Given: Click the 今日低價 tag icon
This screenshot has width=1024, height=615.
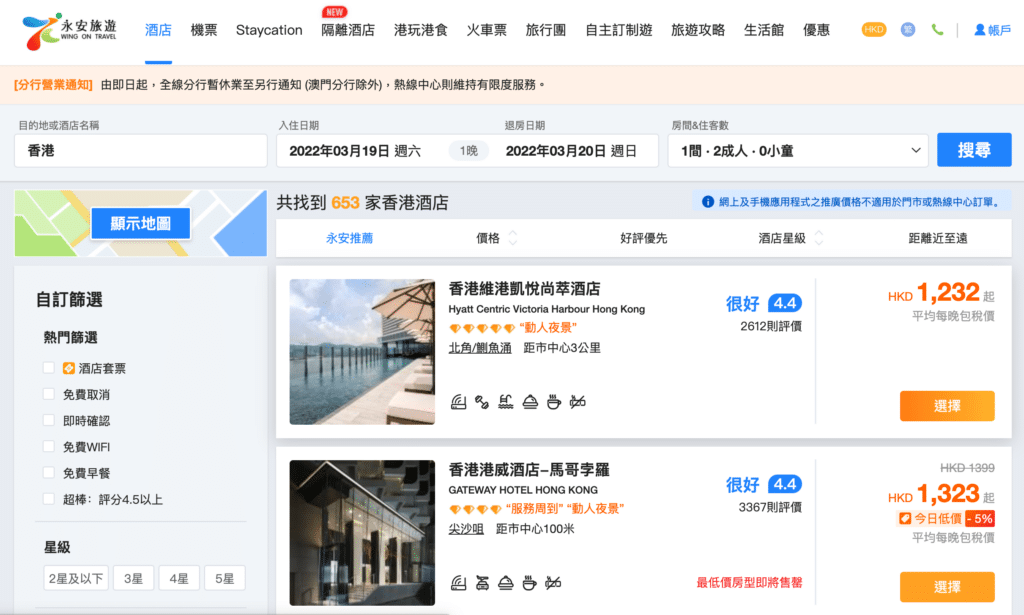Looking at the screenshot, I should click(904, 518).
